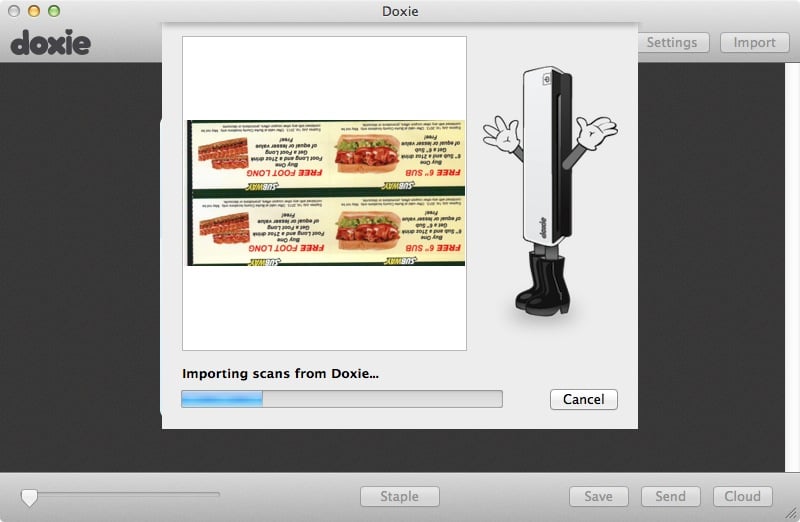Click the Staple button
Screen dimensions: 800x522
(x=399, y=496)
